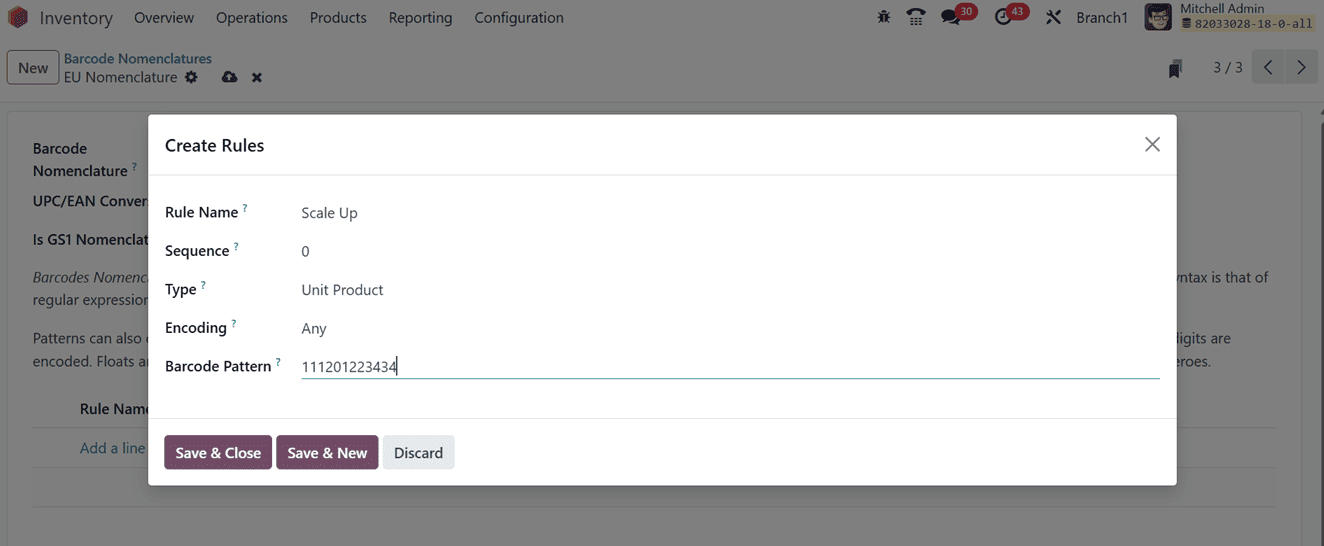The width and height of the screenshot is (1324, 546).
Task: Click the Inventory app title
Action: pos(76,18)
